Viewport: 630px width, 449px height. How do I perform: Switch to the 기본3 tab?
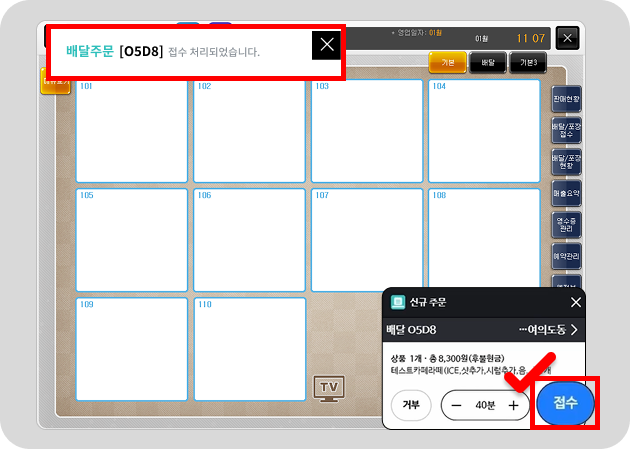528,63
